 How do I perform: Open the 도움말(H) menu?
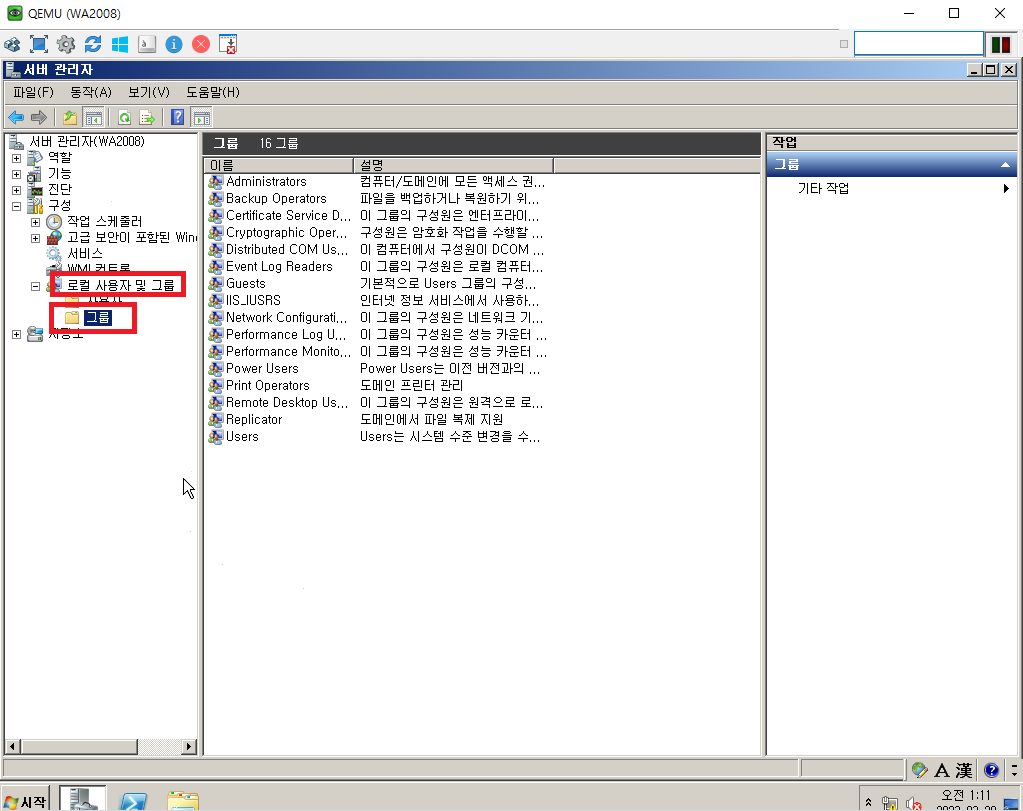(x=213, y=92)
